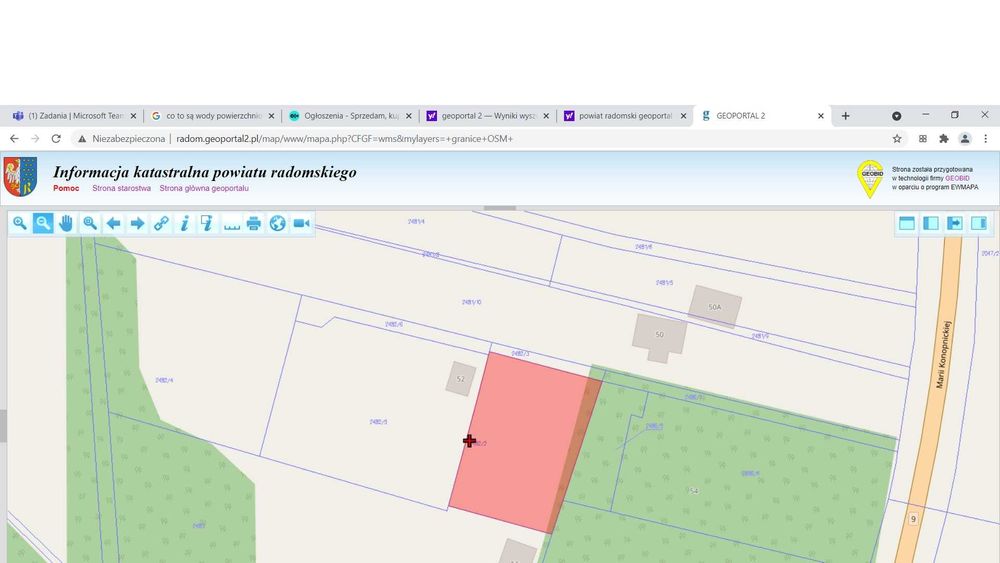Select the ruler measure tool
This screenshot has width=1000, height=563.
pos(231,224)
